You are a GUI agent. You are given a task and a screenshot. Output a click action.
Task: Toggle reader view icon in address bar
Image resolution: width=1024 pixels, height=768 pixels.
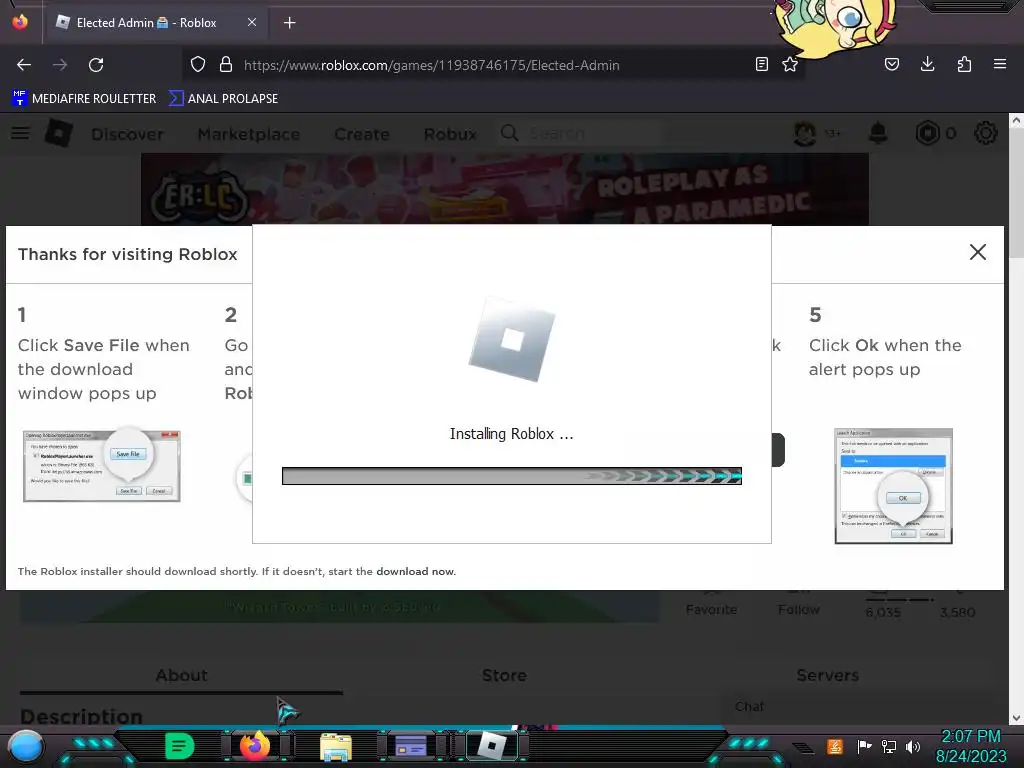pos(761,65)
